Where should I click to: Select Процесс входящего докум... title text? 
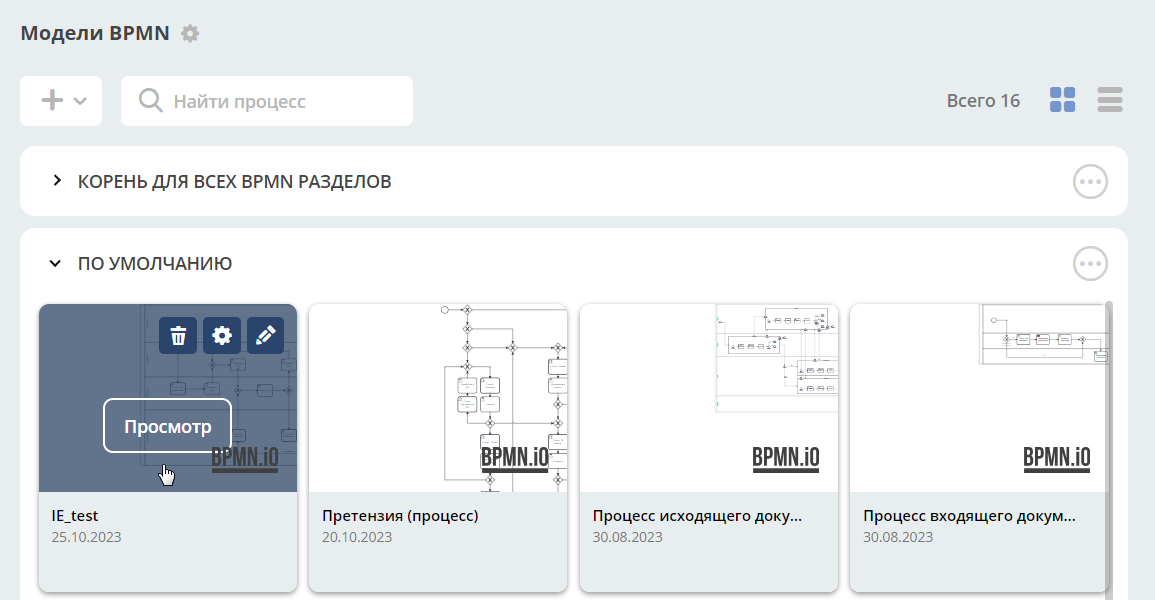point(969,516)
